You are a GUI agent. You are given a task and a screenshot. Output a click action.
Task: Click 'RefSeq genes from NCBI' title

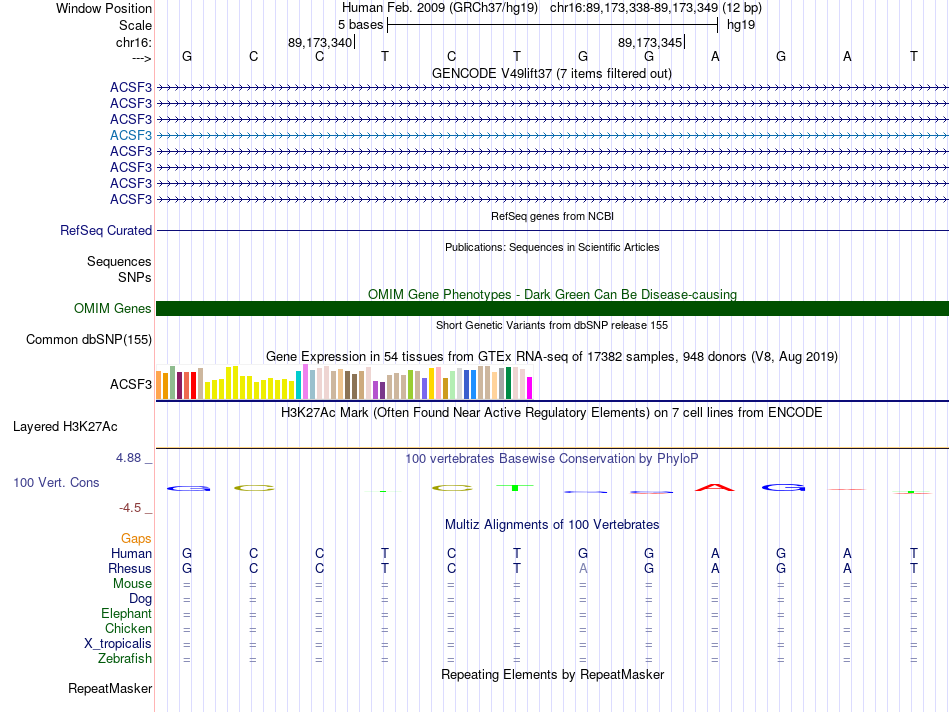tap(553, 216)
